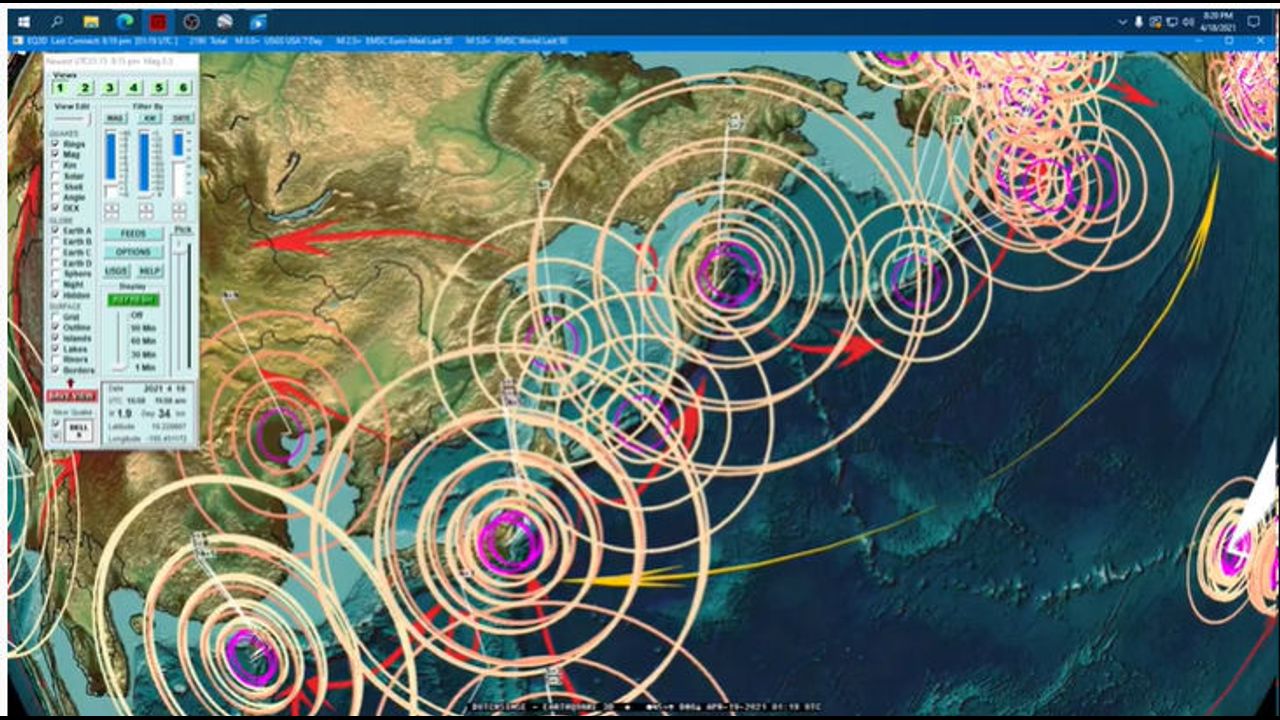The height and width of the screenshot is (720, 1280).
Task: Open Windows Start menu
Action: (24, 21)
